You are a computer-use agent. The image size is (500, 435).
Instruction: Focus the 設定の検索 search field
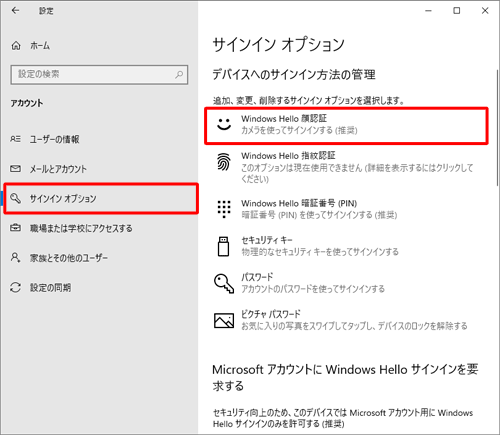tap(99, 74)
